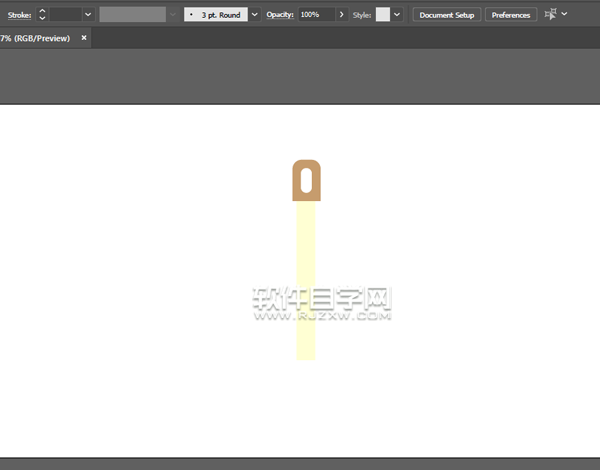Click the Document Setup button
Viewport: 600px width, 470px height.
click(446, 15)
